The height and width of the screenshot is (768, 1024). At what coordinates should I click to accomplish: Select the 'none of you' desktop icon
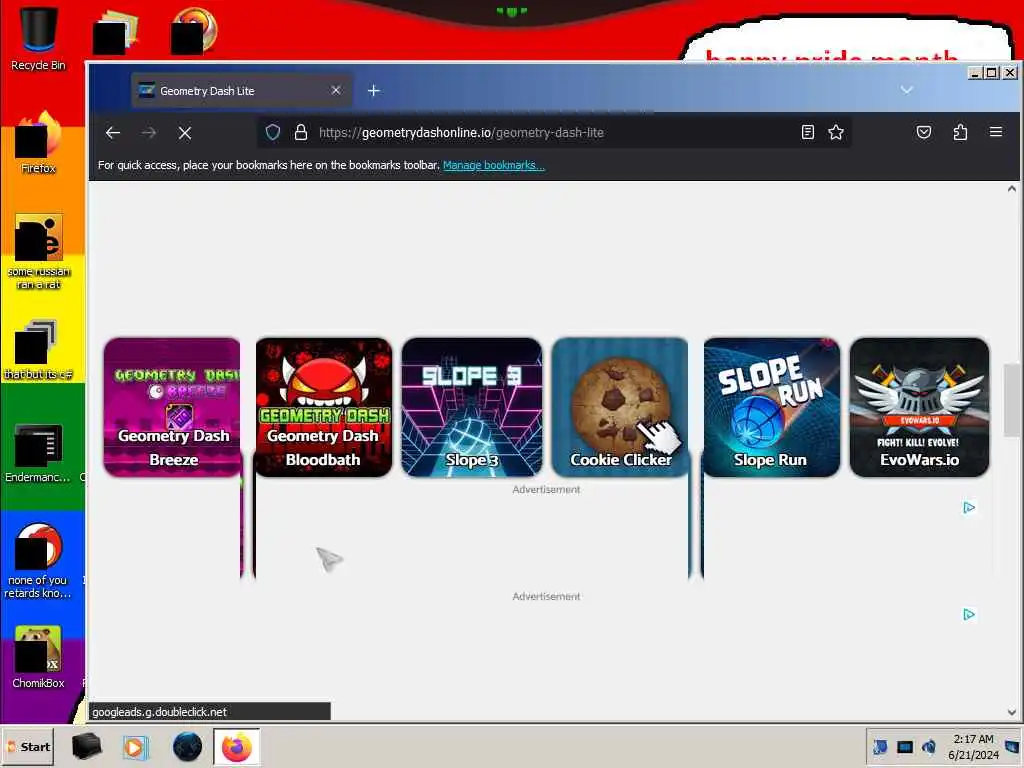tap(38, 560)
